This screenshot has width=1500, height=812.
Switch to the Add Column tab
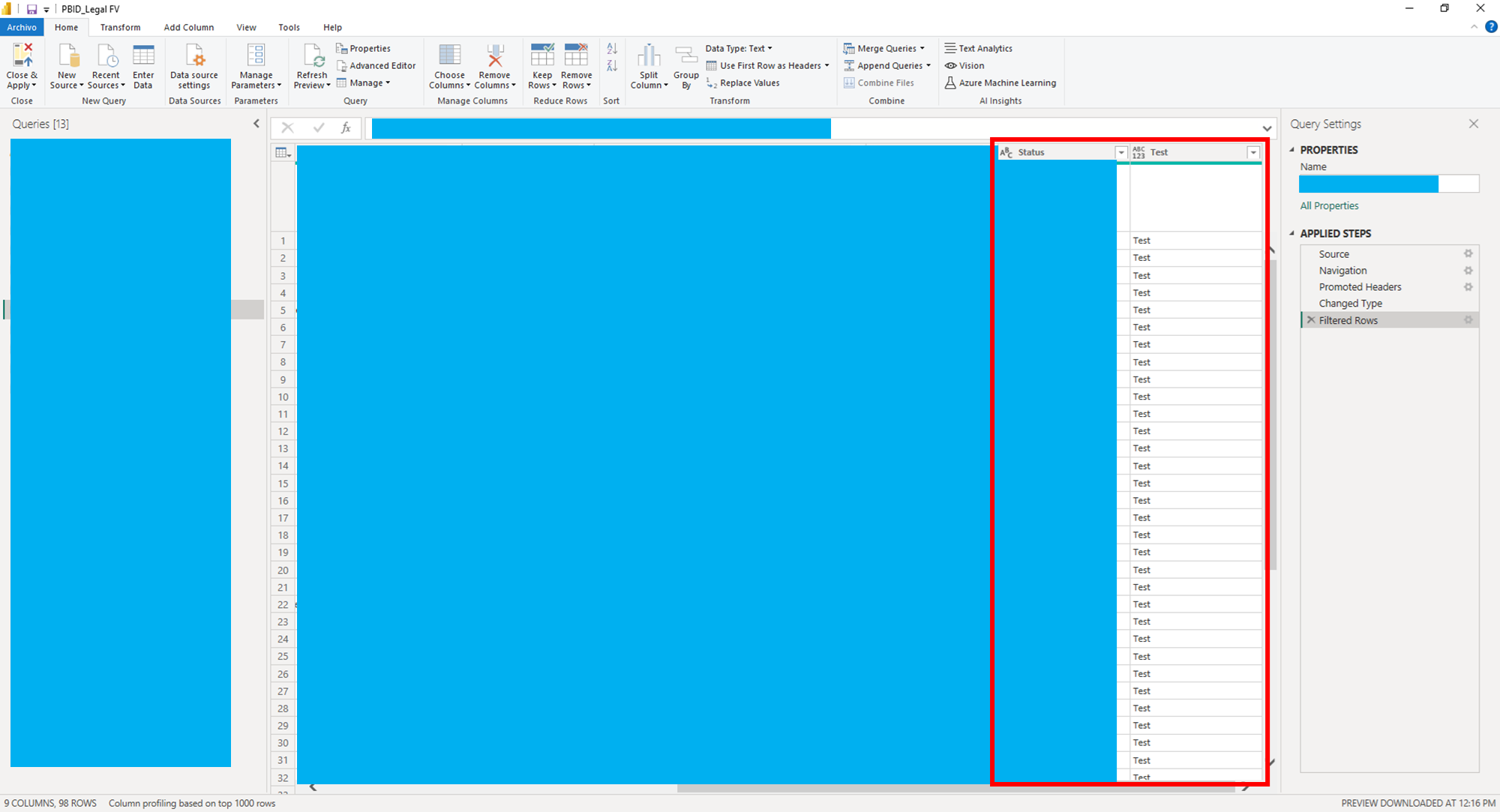[189, 27]
